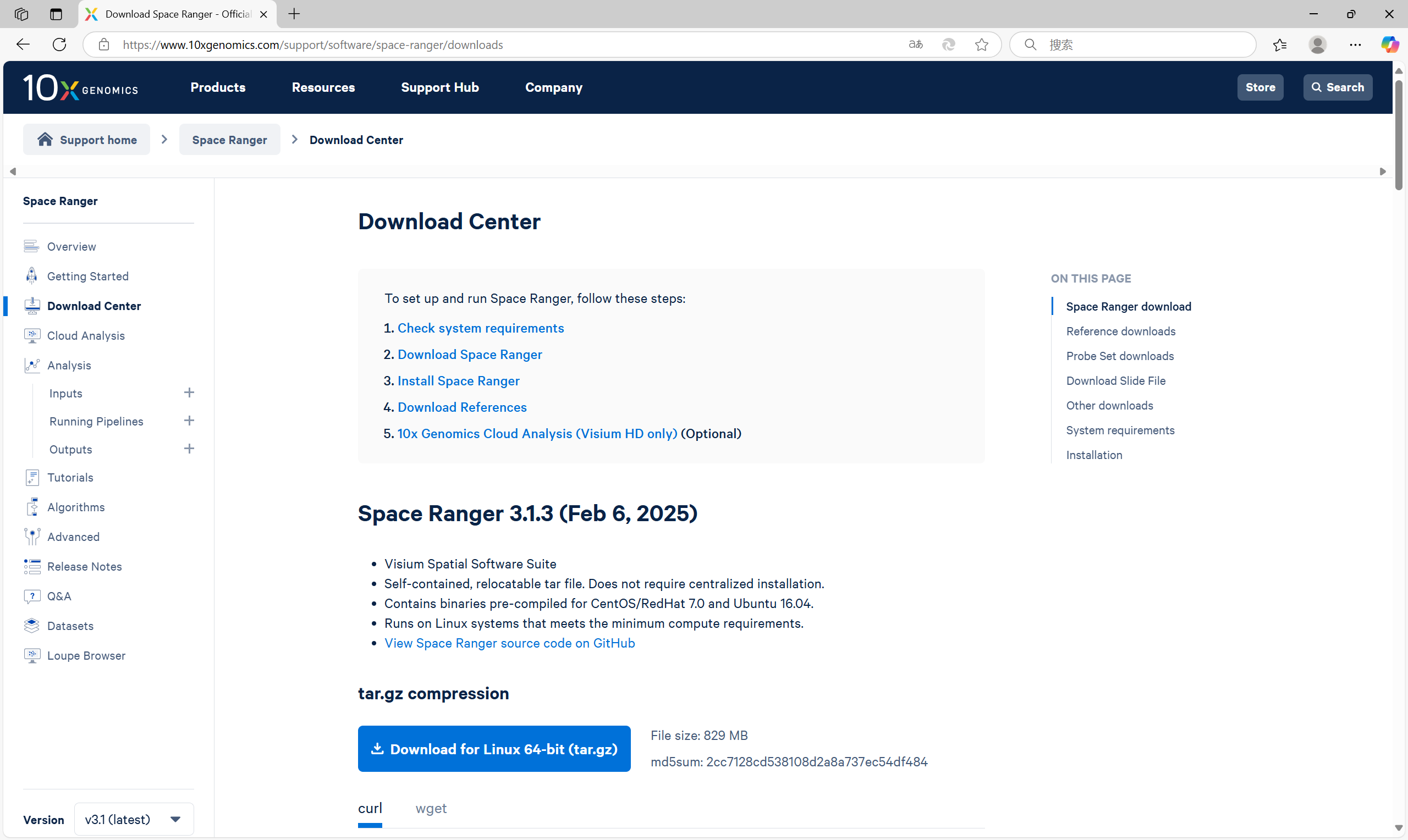
Task: Open Download Center in sidebar
Action: tap(94, 306)
